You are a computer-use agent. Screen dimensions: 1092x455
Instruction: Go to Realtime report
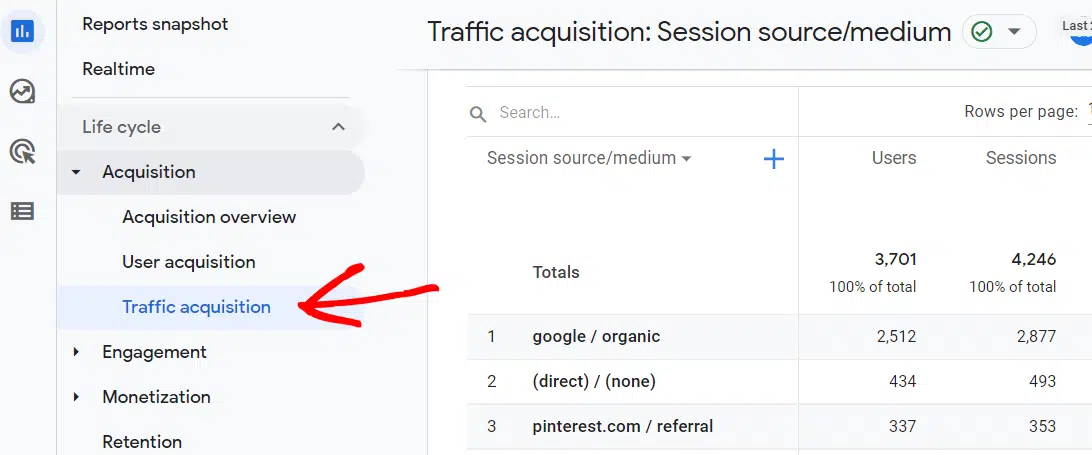(x=118, y=69)
